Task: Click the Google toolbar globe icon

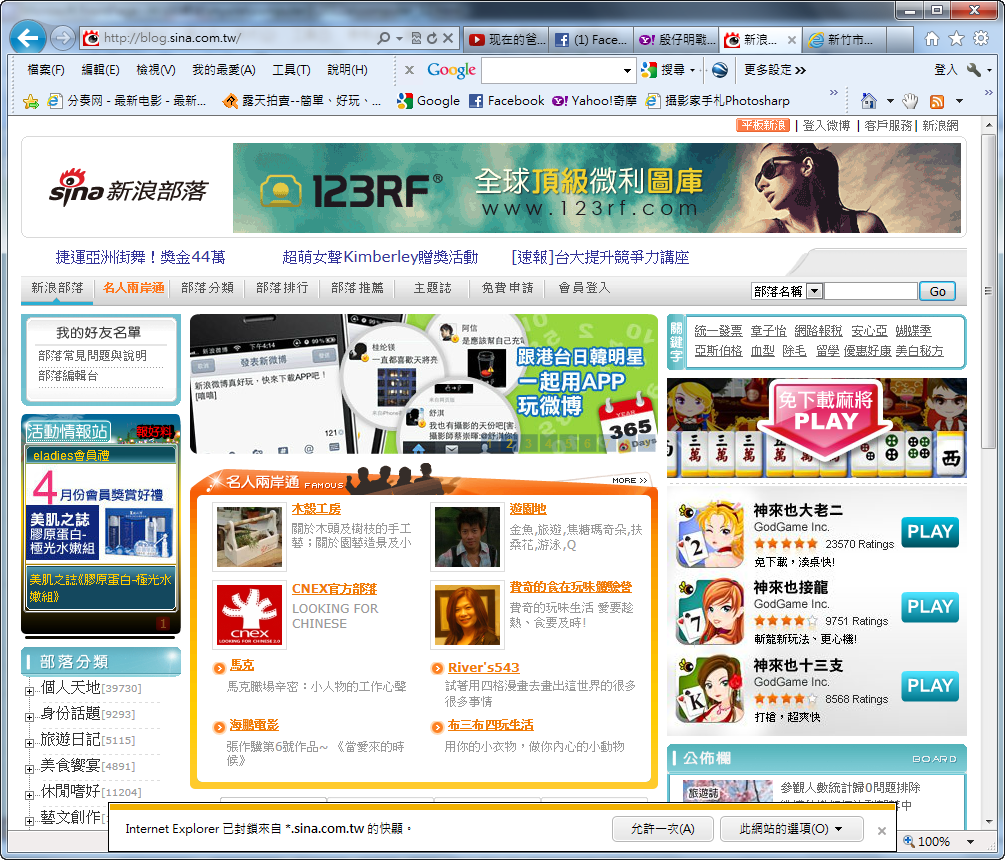Action: [x=720, y=69]
